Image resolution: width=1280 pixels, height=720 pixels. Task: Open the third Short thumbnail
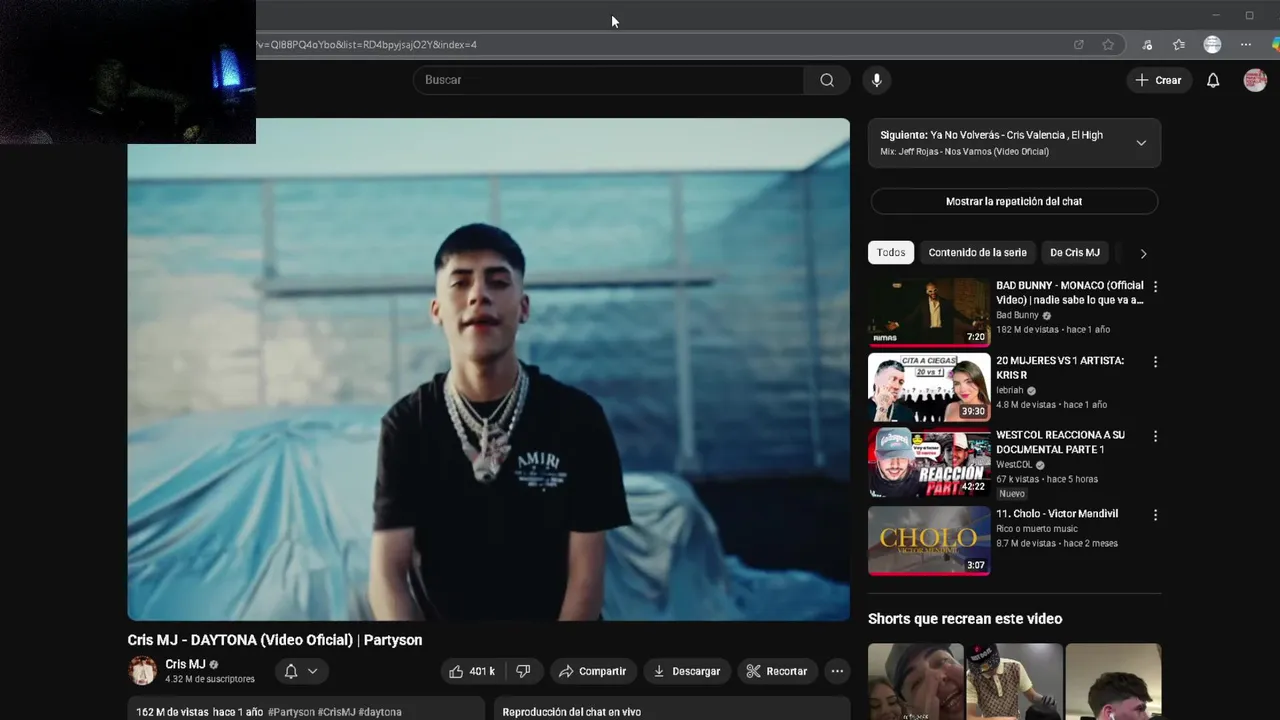[x=1113, y=681]
